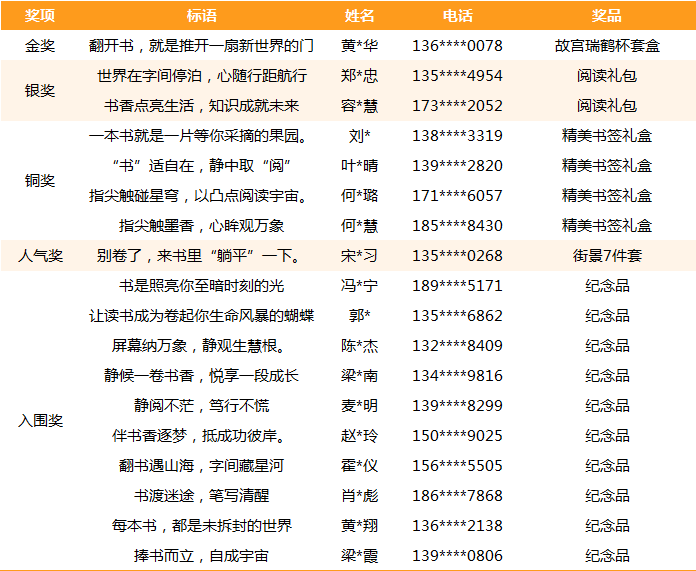
Task: Click phone number 150****9025
Action: point(458,436)
